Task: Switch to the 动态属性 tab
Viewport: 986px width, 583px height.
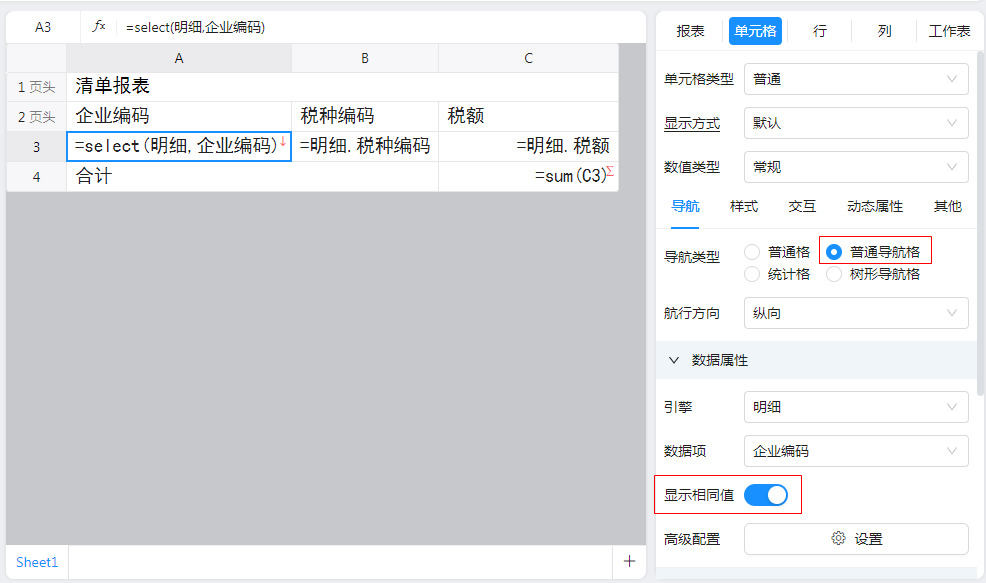Action: point(874,206)
